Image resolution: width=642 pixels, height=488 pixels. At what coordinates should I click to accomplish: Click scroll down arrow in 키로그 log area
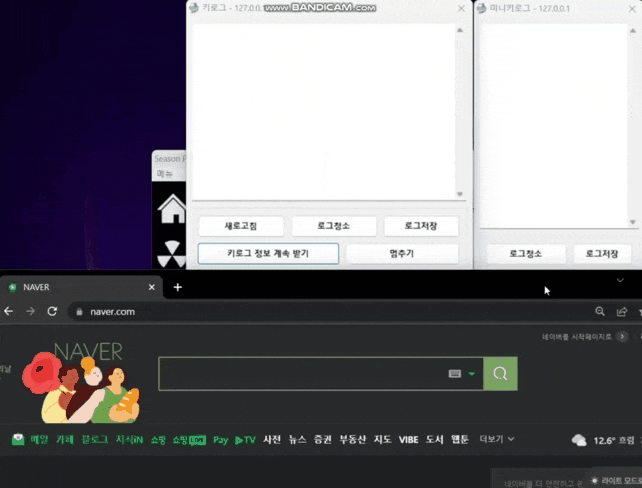tap(460, 194)
